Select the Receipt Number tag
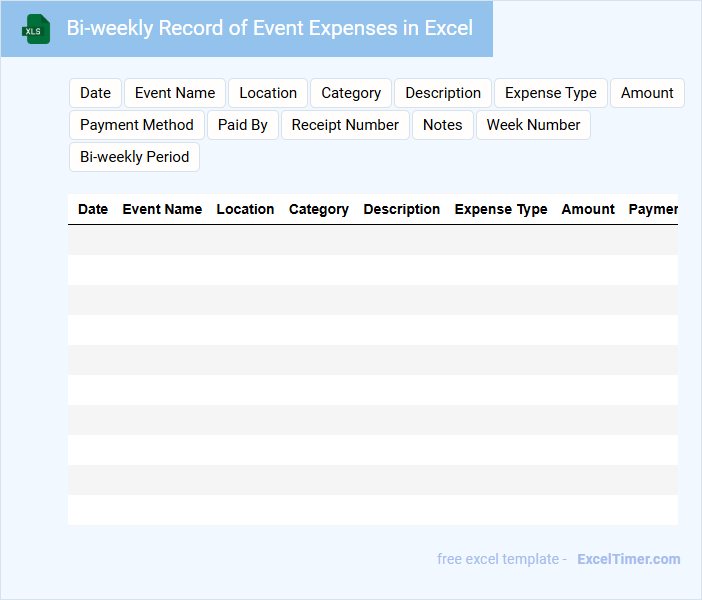Screen dimensions: 702x600 (x=345, y=125)
